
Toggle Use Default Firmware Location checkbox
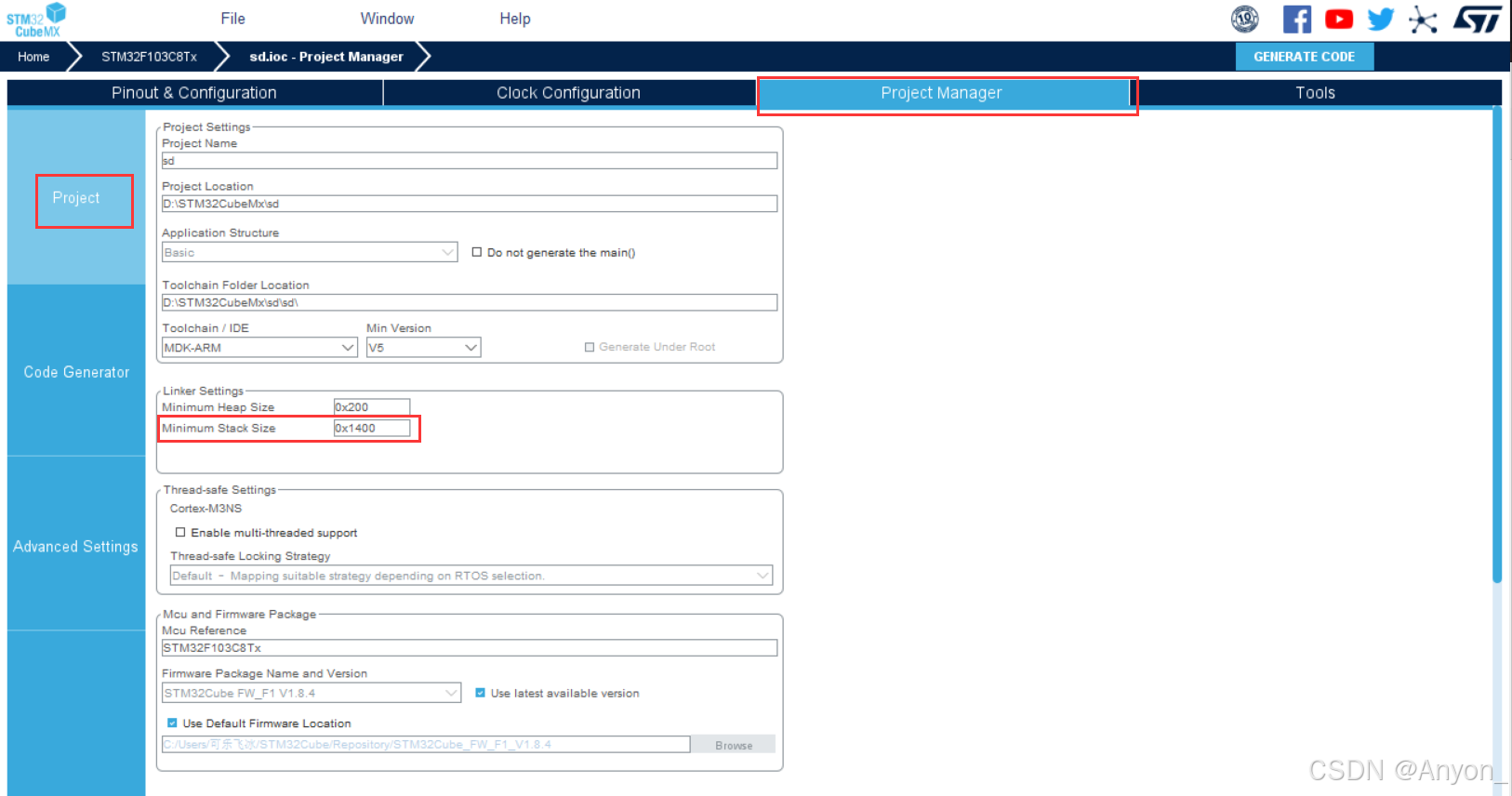point(172,723)
